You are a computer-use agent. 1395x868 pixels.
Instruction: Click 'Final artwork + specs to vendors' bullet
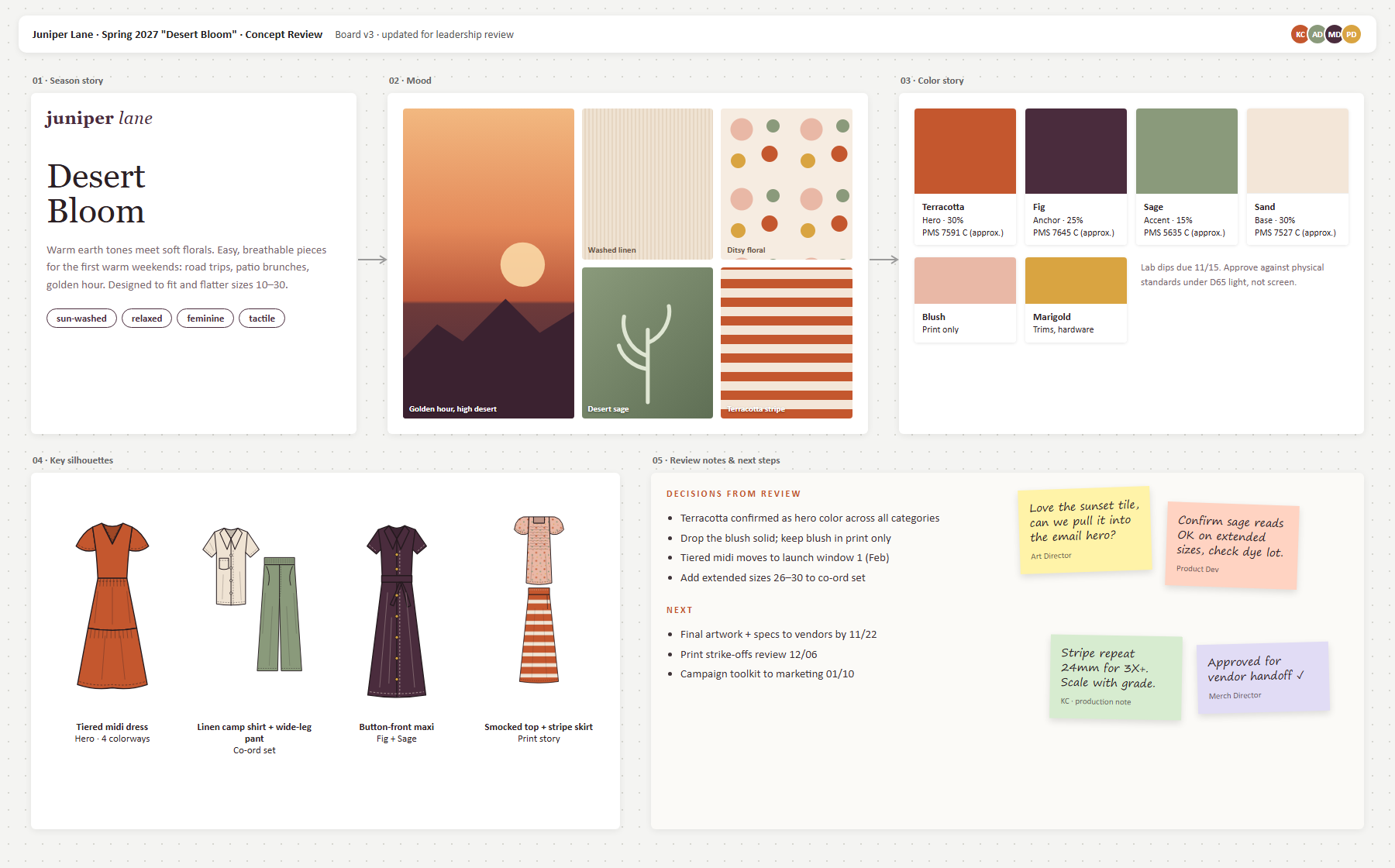point(779,634)
